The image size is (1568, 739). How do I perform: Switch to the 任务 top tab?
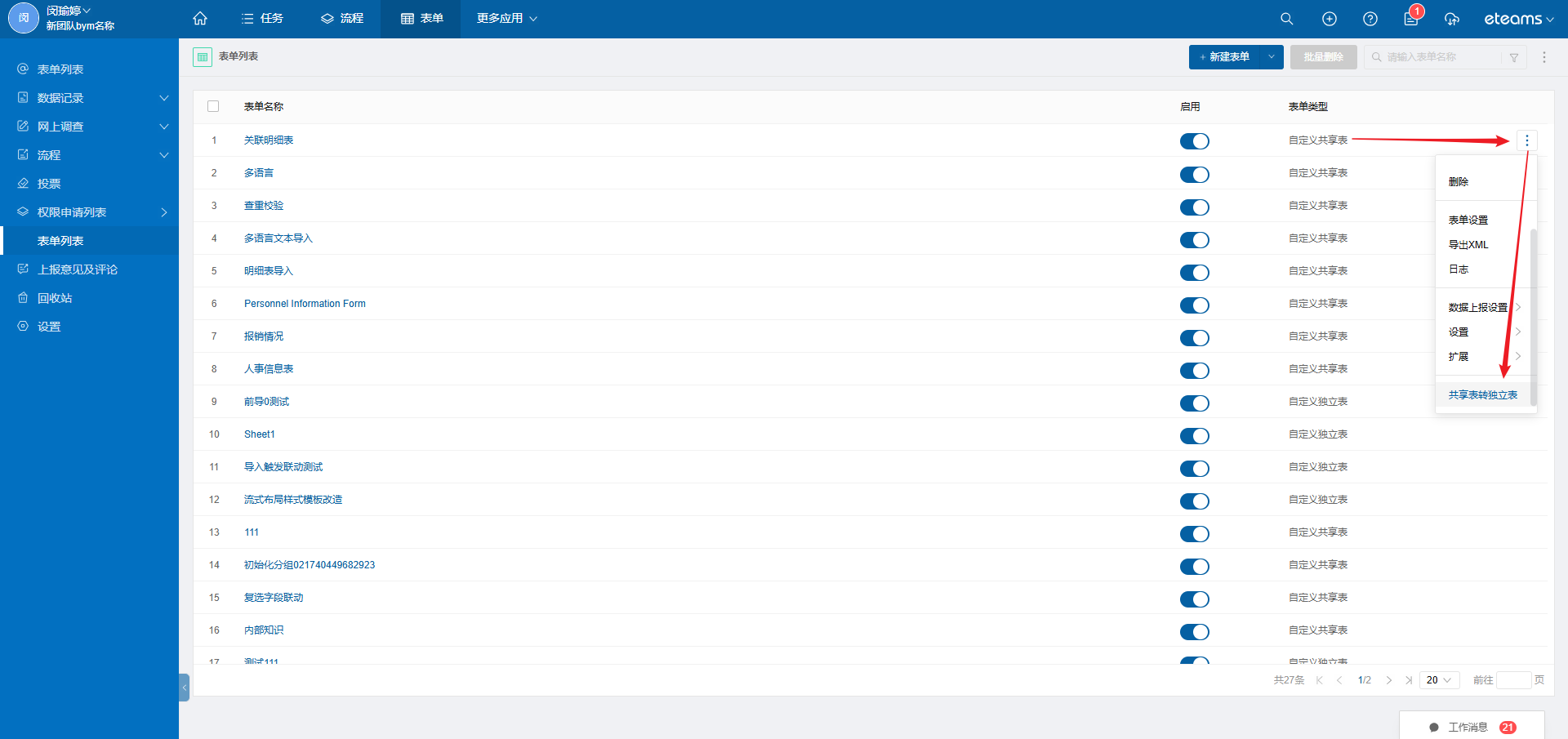pyautogui.click(x=263, y=18)
